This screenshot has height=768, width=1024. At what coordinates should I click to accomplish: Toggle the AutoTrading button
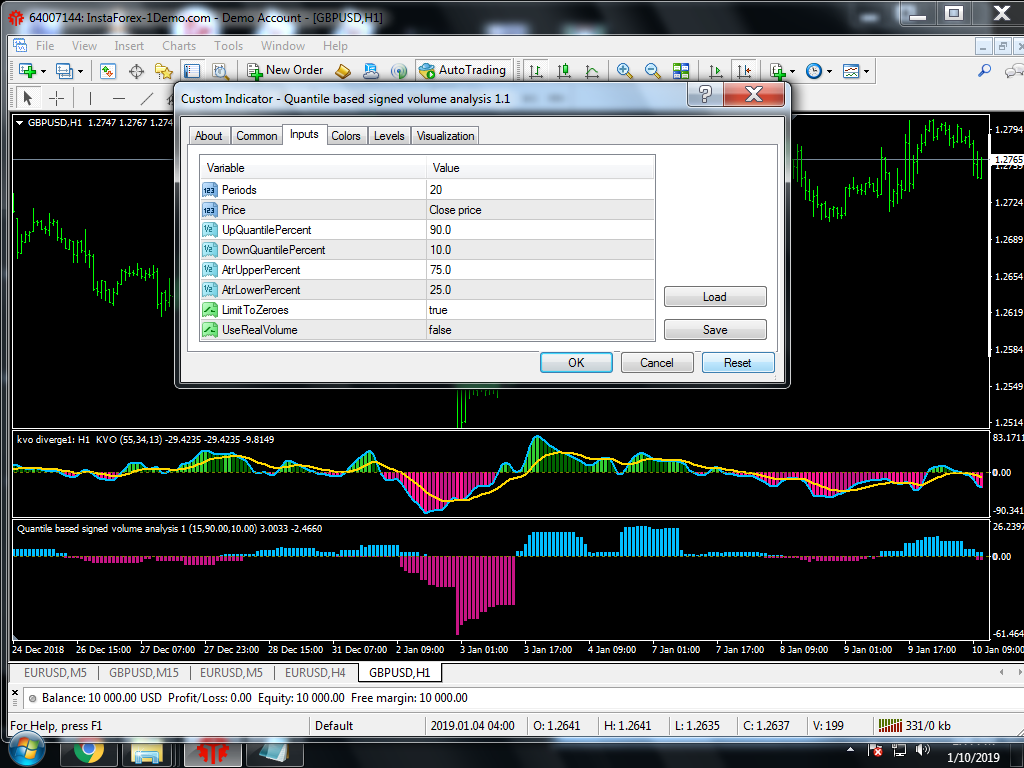click(x=463, y=70)
